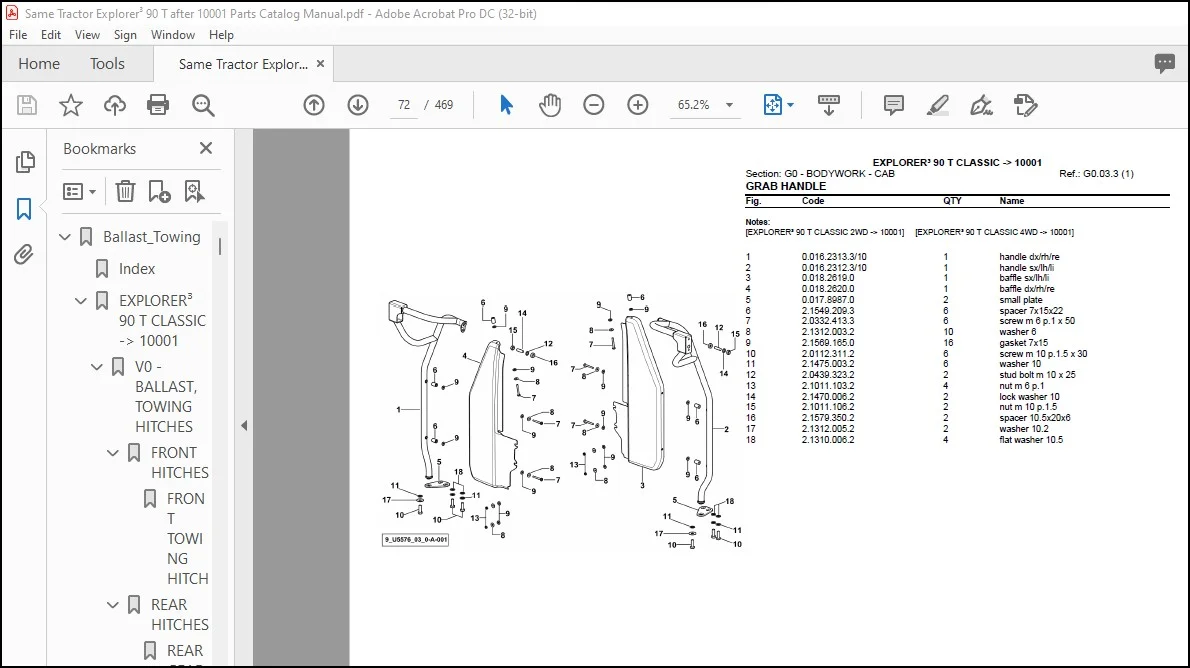
Task: Add the document to starred favorites
Action: (x=71, y=105)
